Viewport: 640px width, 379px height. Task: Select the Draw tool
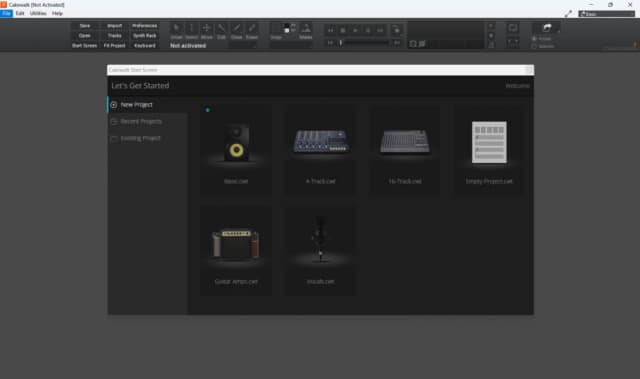[236, 31]
